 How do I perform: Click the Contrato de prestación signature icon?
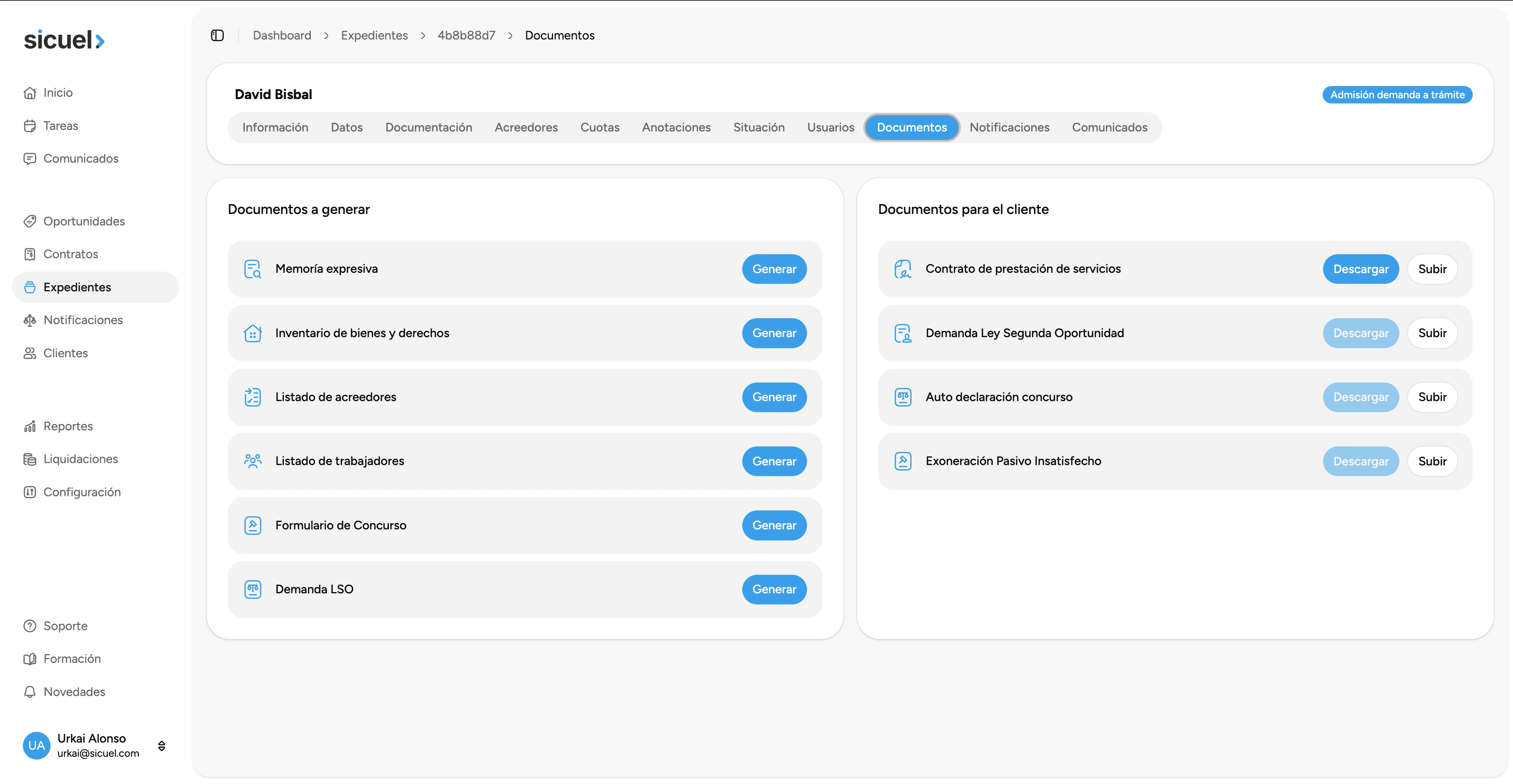(x=903, y=269)
